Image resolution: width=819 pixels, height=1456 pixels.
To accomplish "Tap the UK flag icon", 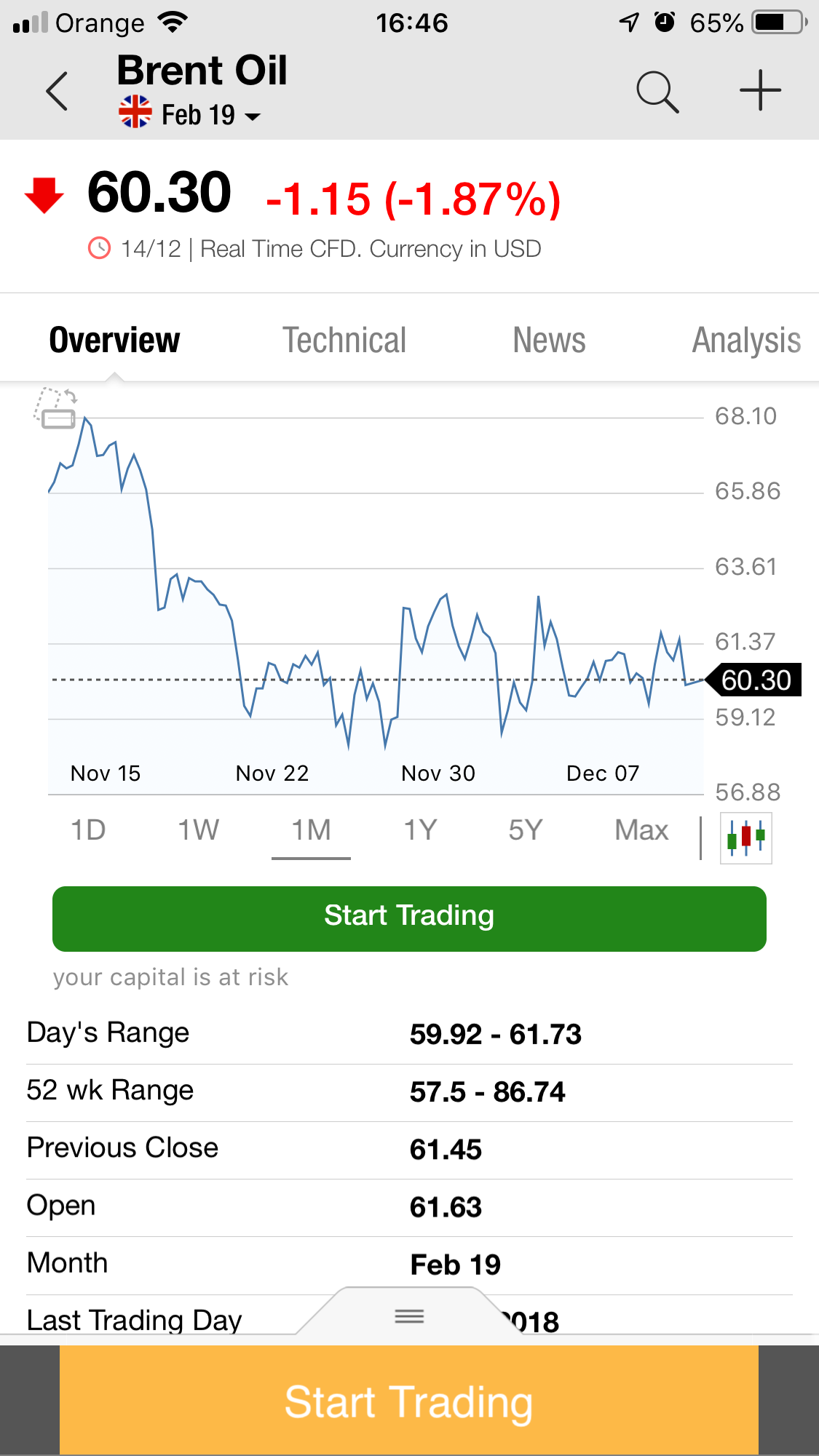I will coord(135,112).
